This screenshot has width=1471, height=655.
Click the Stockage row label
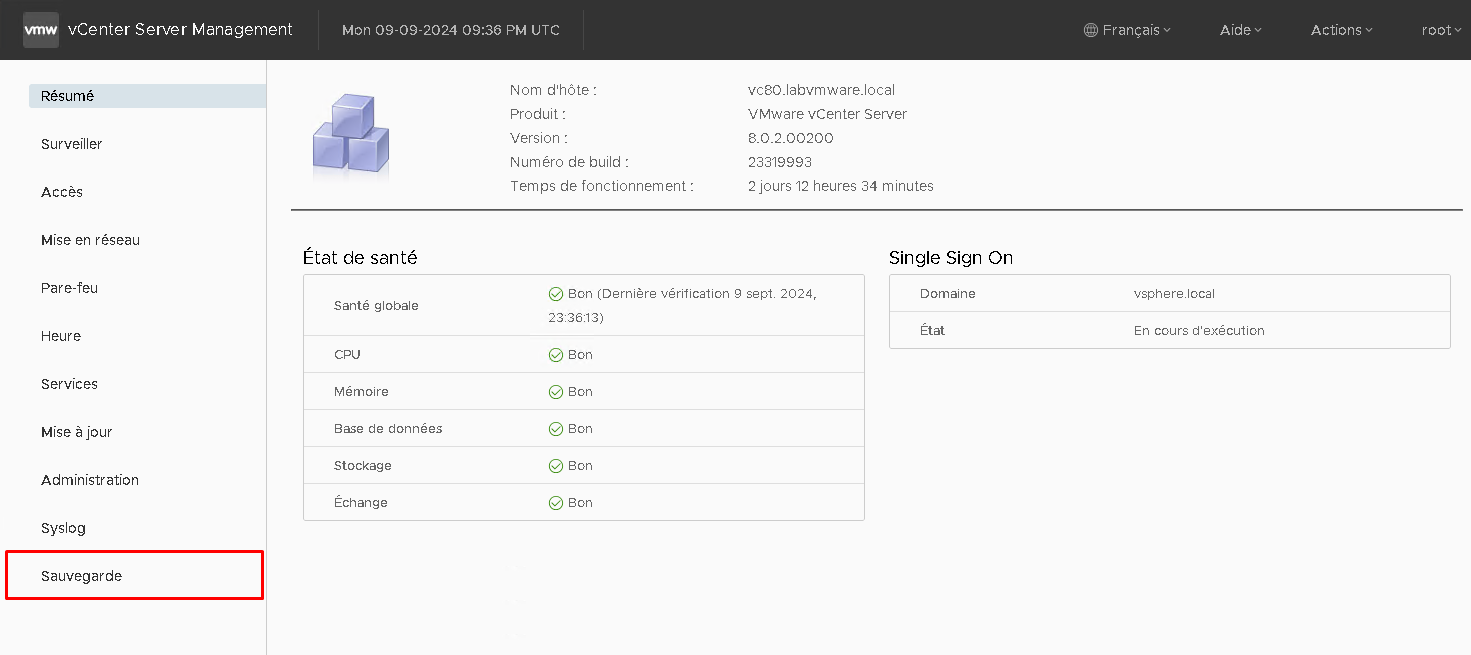[363, 466]
